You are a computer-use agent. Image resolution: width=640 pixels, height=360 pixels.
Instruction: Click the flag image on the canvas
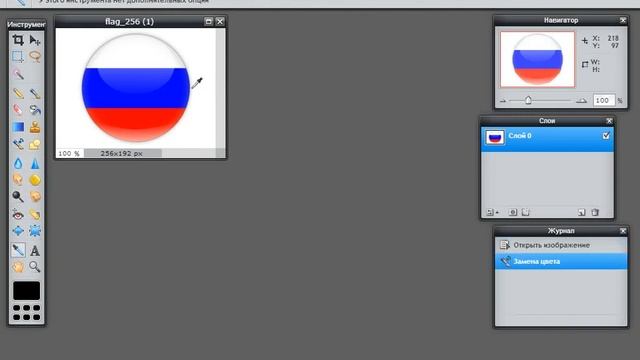136,88
